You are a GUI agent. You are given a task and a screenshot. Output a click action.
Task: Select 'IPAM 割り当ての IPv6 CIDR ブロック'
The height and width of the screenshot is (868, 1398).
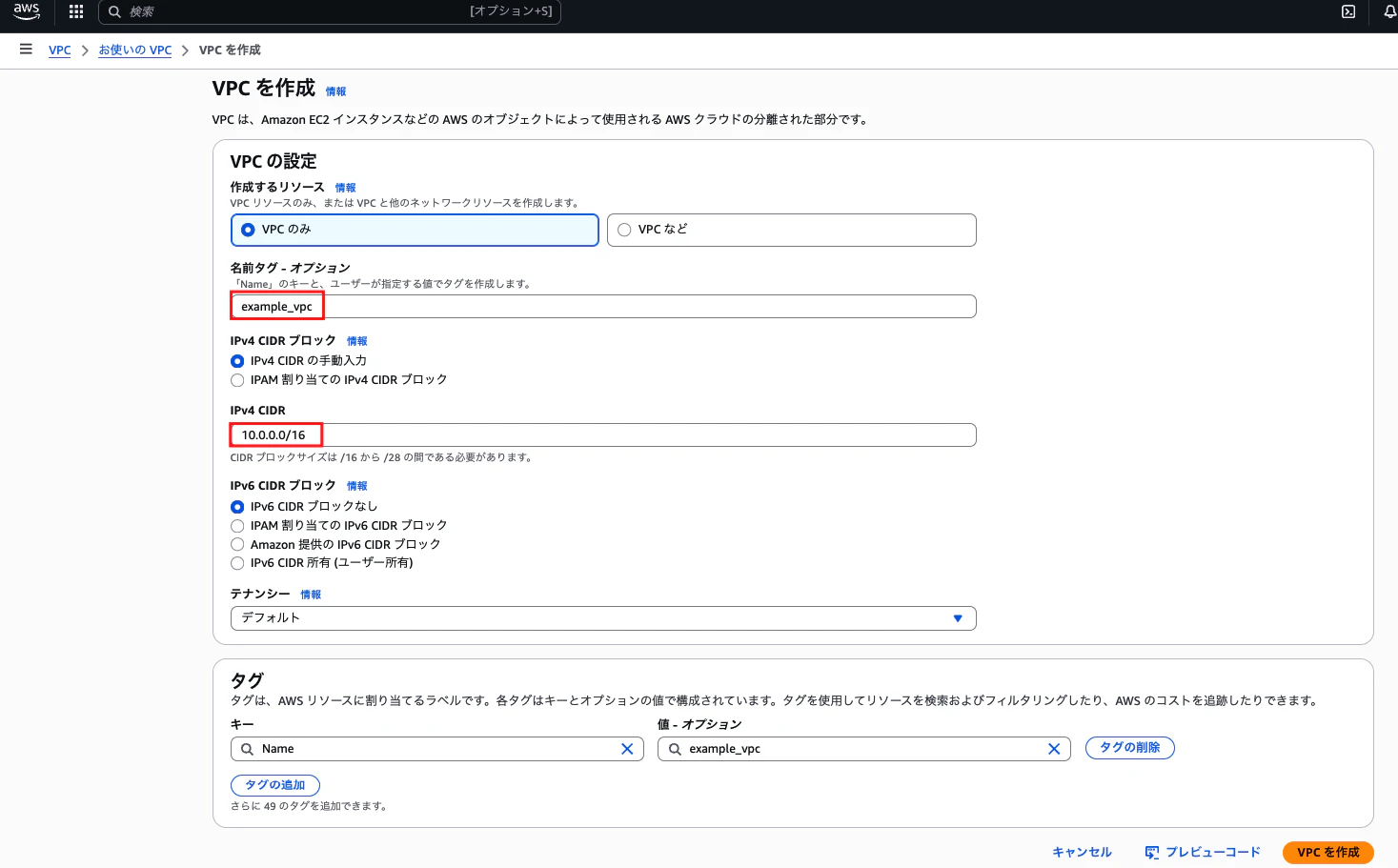coord(237,526)
